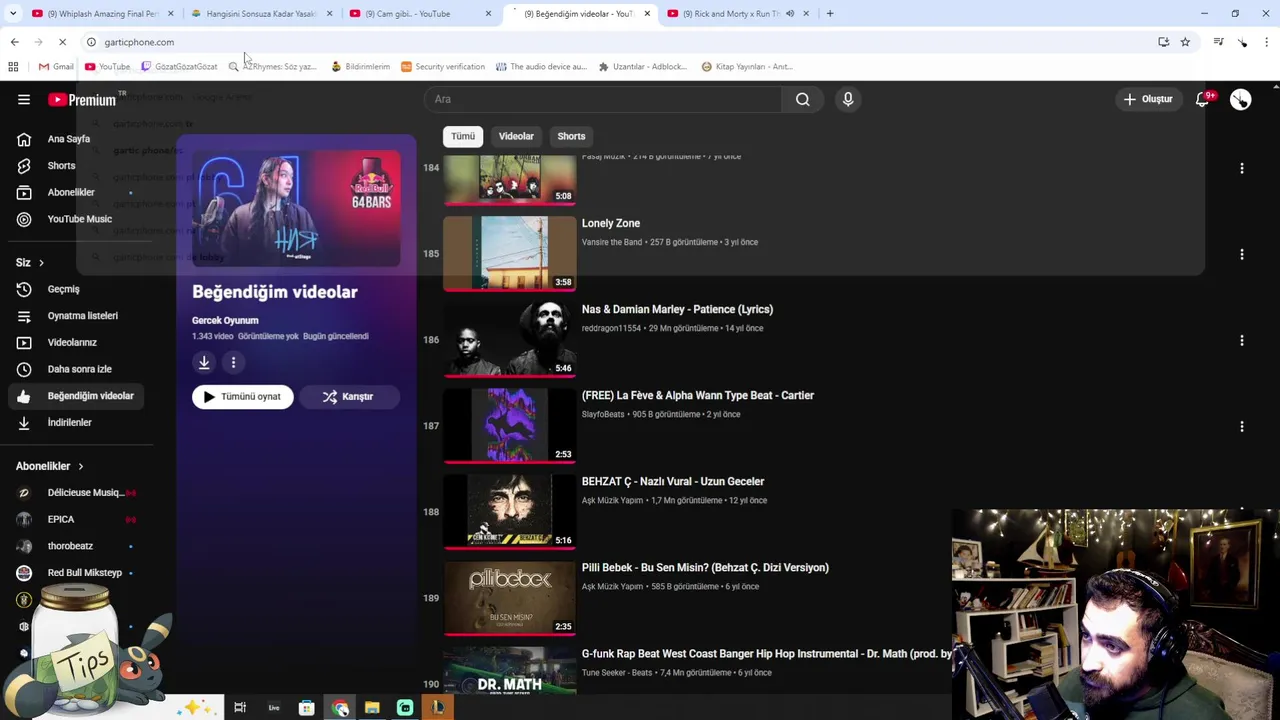Open YouTube Music in the sidebar
This screenshot has height=720, width=1280.
pos(76,219)
